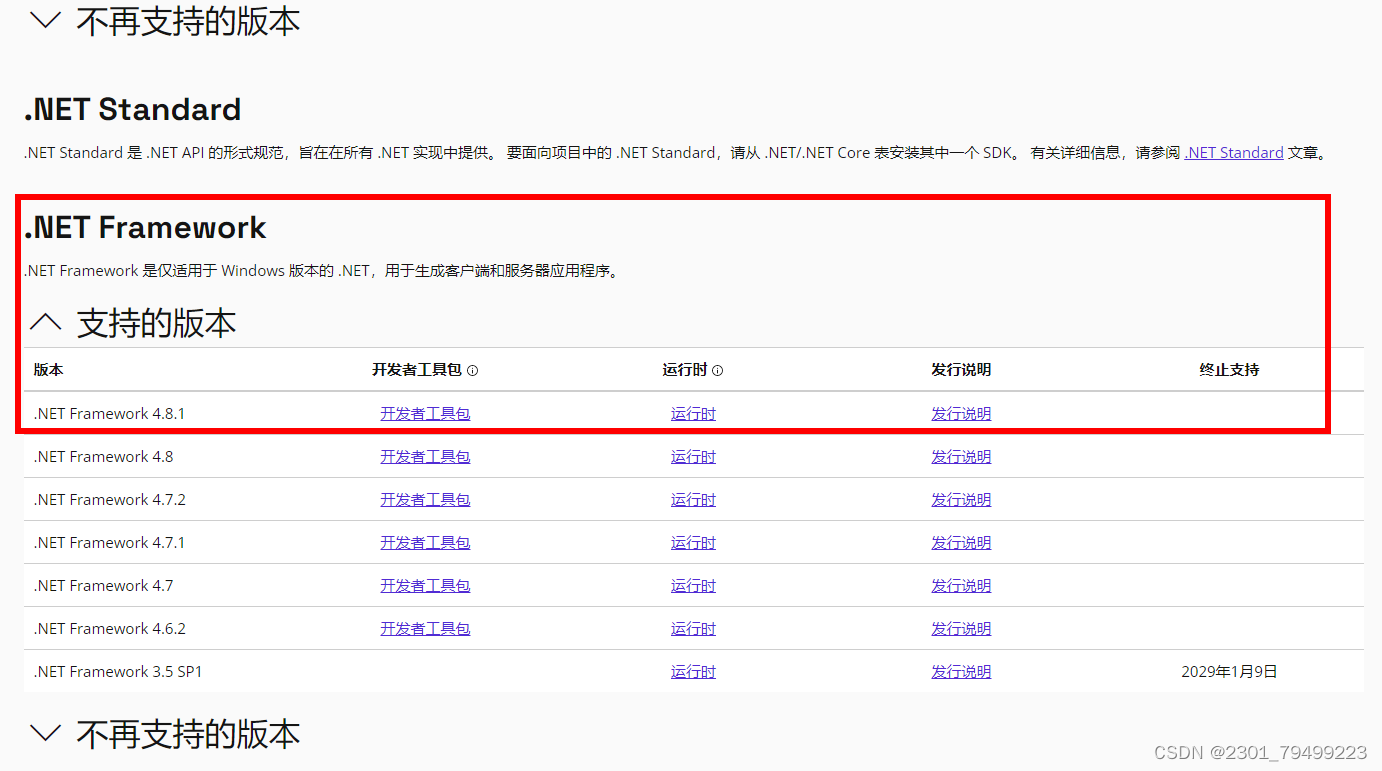
Task: Click the .NET Framework 4.7.2 version cell
Action: tap(109, 500)
